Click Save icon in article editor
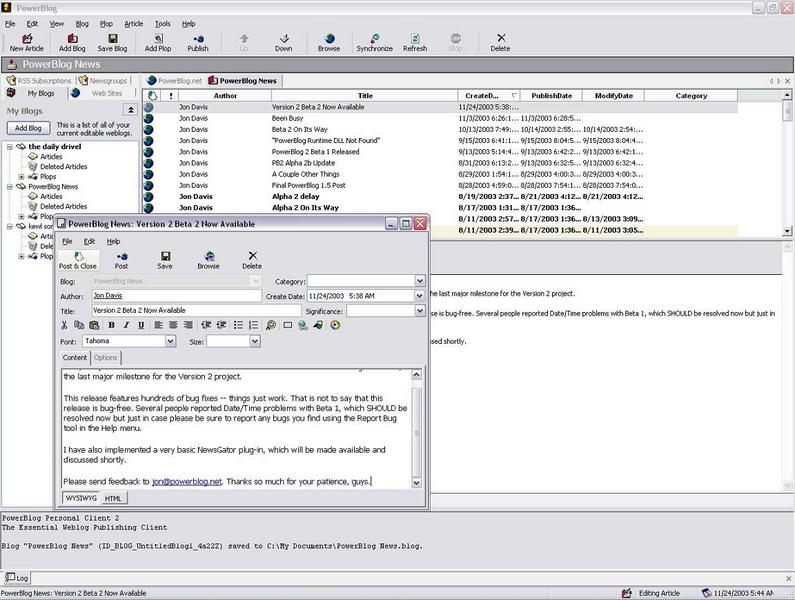 pos(165,260)
